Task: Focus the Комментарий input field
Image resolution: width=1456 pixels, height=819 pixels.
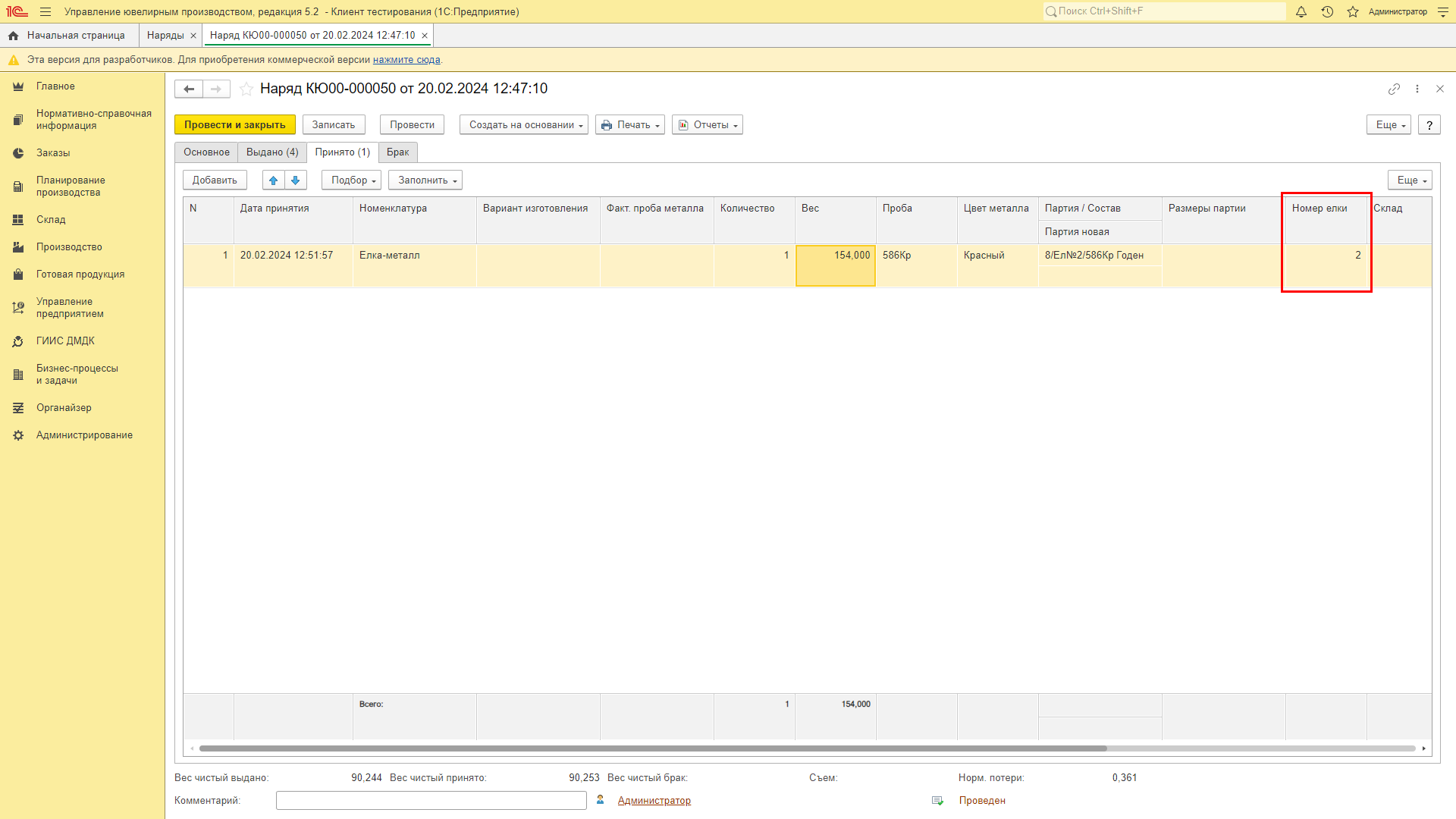Action: 431,801
